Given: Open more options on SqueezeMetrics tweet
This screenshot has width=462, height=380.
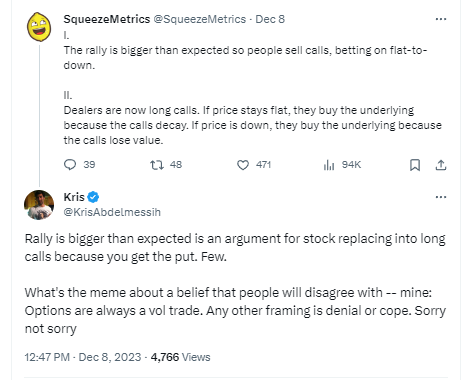Looking at the screenshot, I should coord(441,19).
